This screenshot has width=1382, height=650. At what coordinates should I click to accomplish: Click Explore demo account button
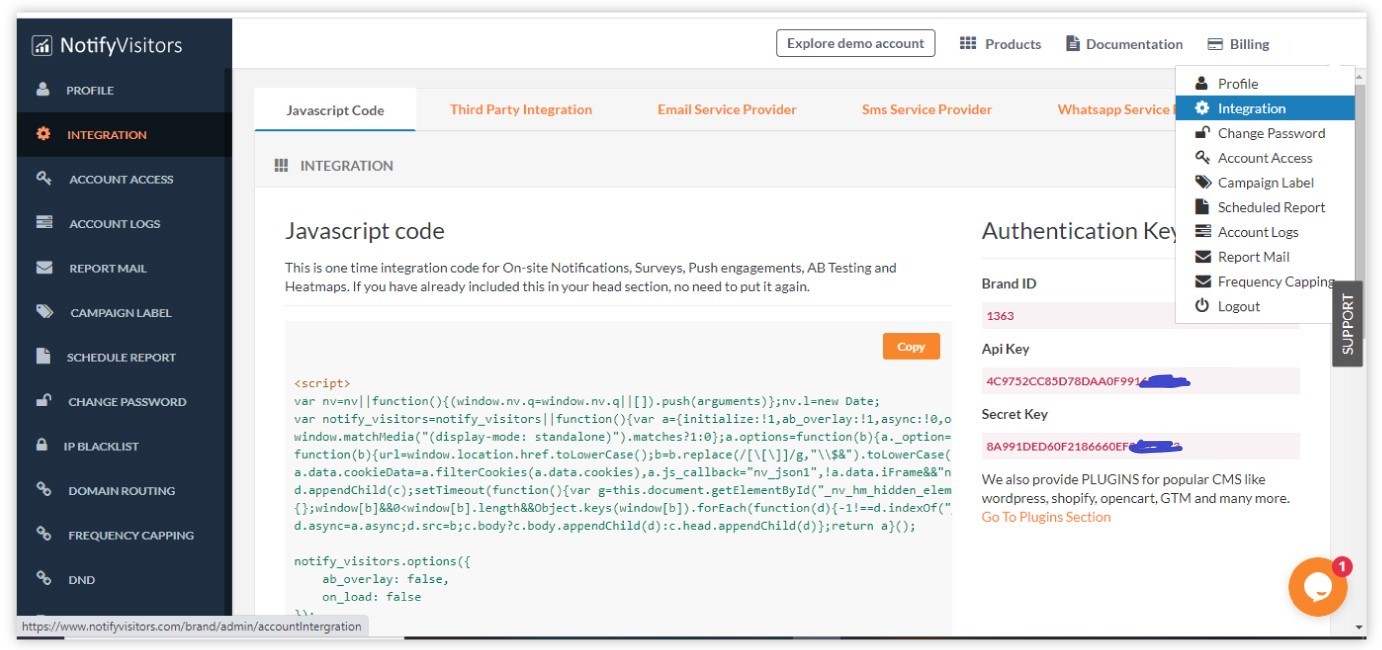pyautogui.click(x=855, y=43)
